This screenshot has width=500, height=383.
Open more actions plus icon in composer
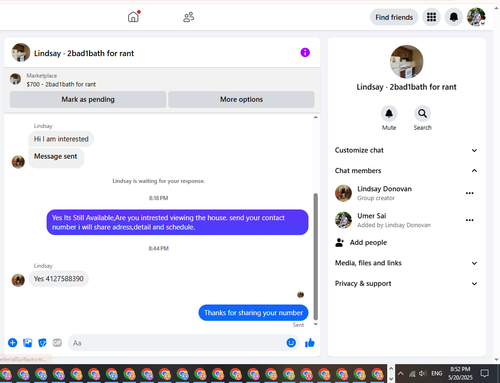13,343
